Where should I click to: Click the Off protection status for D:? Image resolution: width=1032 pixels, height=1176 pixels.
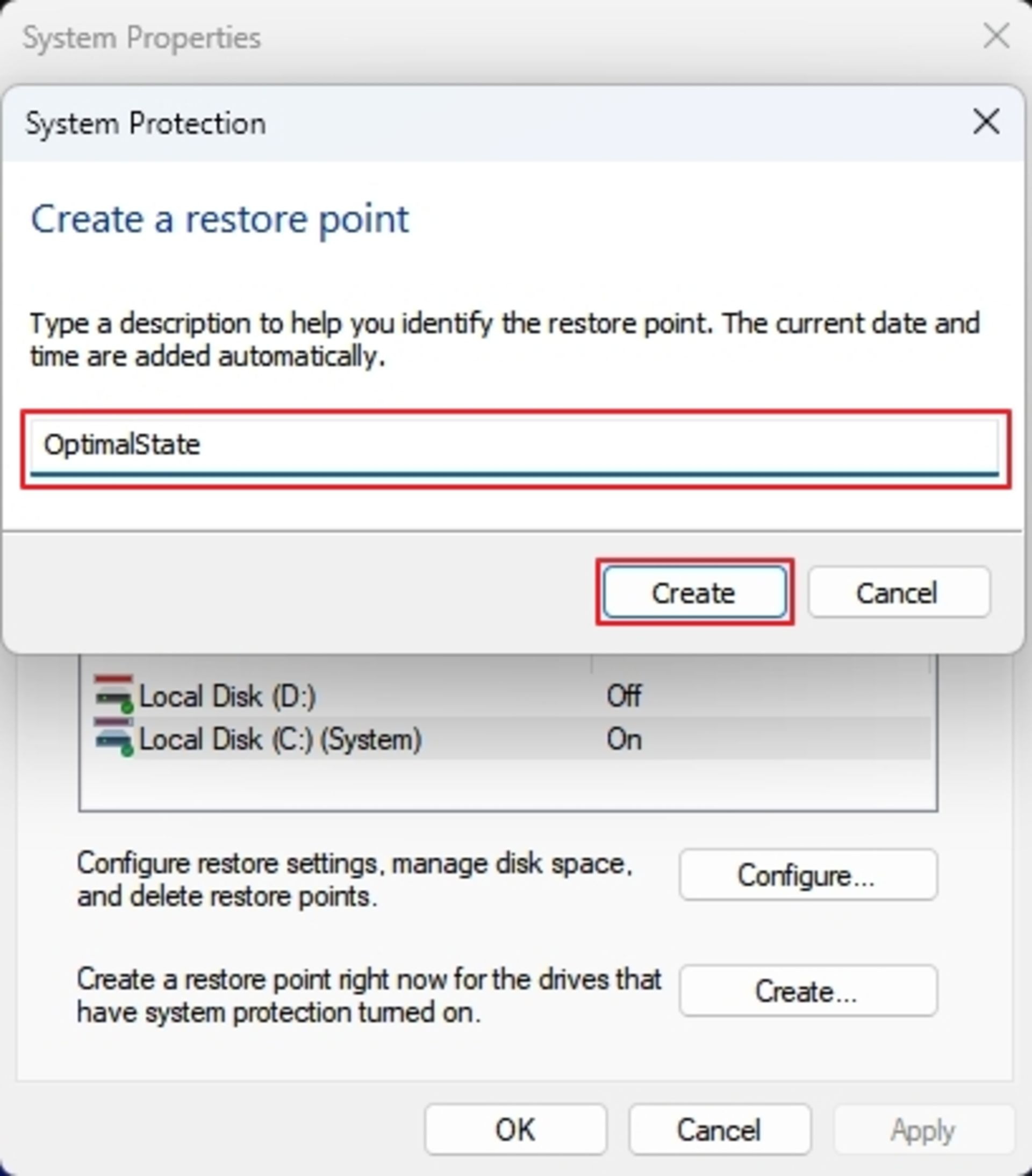[623, 695]
